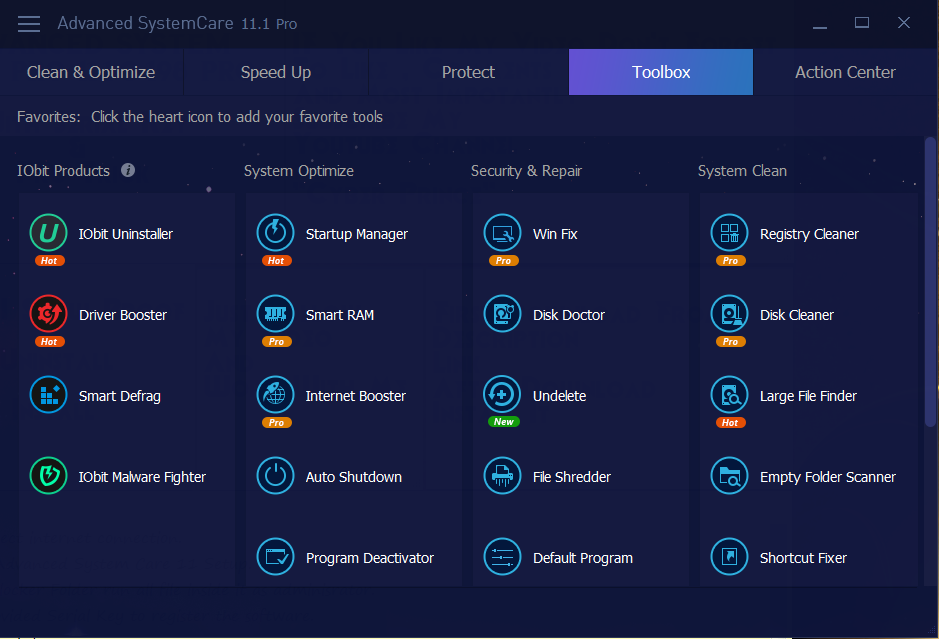Open the Startup Manager icon
The image size is (939, 639).
275,233
